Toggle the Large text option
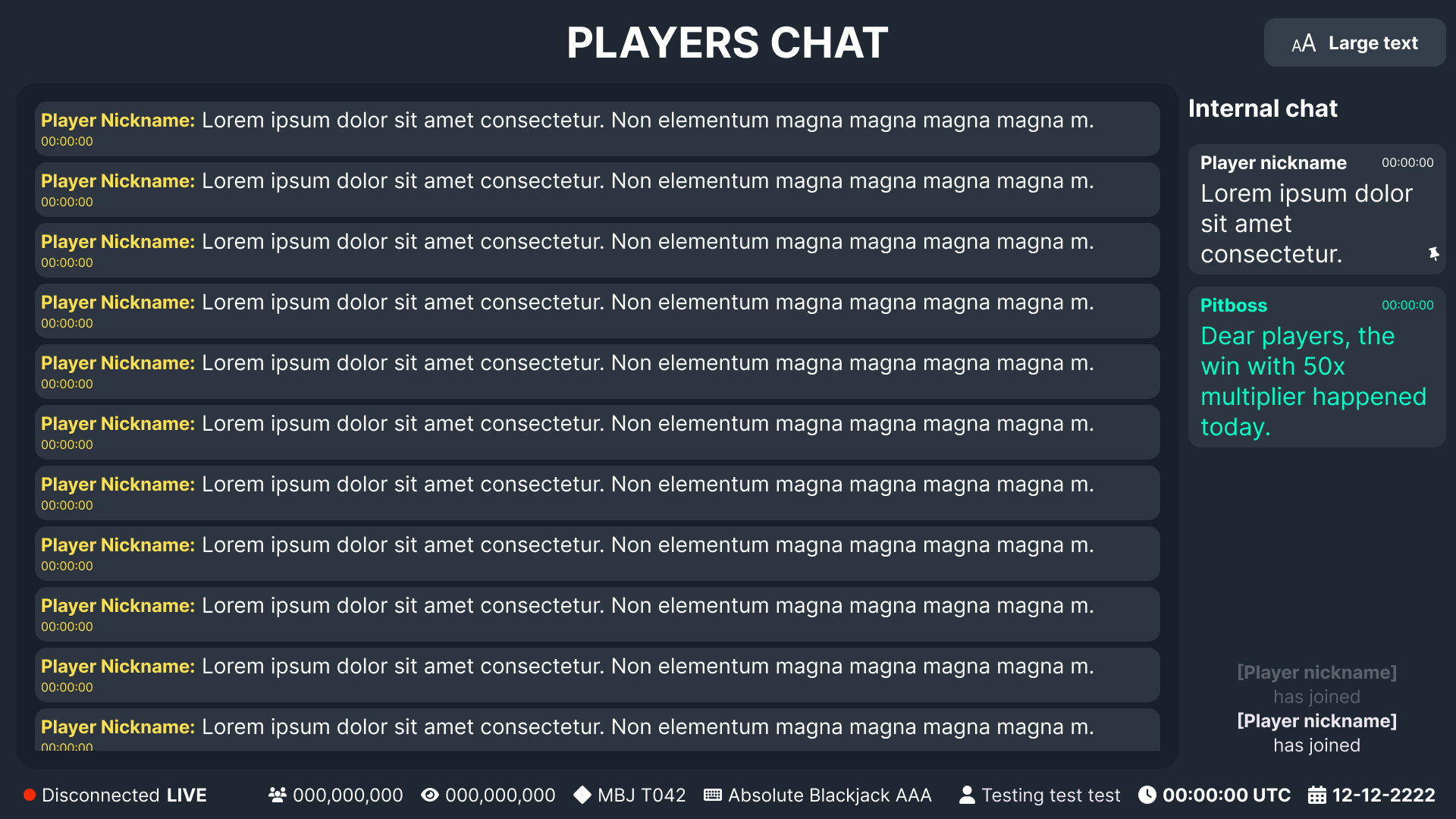Screen dimensions: 1456x819 1354,42
